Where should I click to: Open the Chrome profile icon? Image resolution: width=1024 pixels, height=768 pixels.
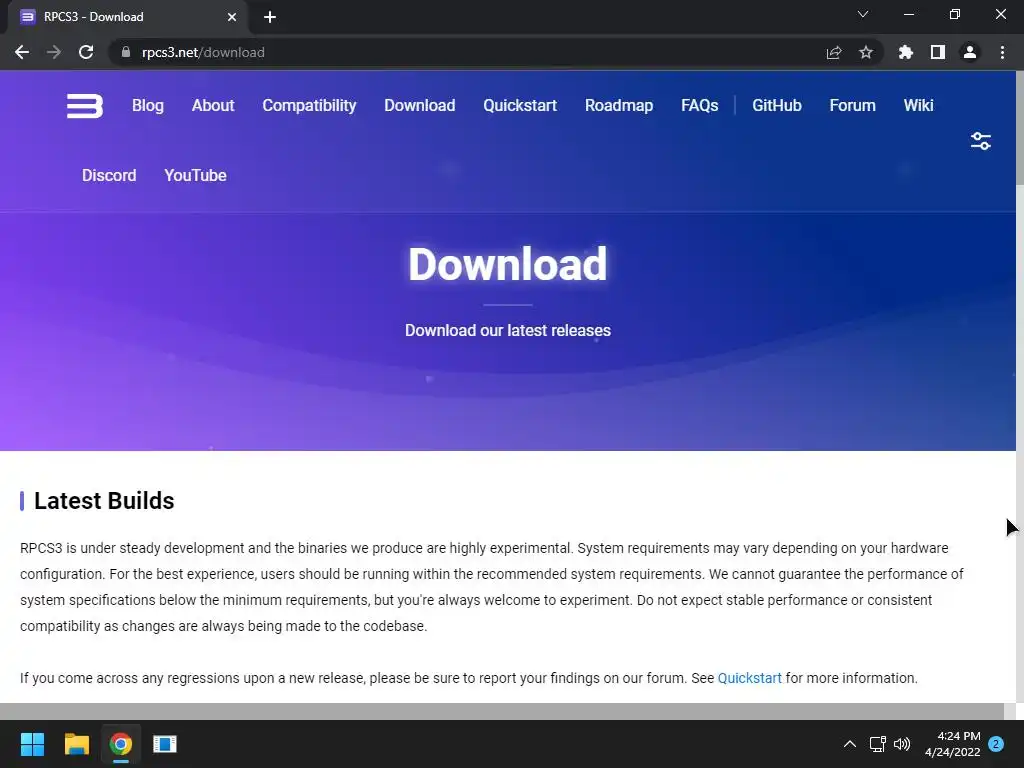970,52
